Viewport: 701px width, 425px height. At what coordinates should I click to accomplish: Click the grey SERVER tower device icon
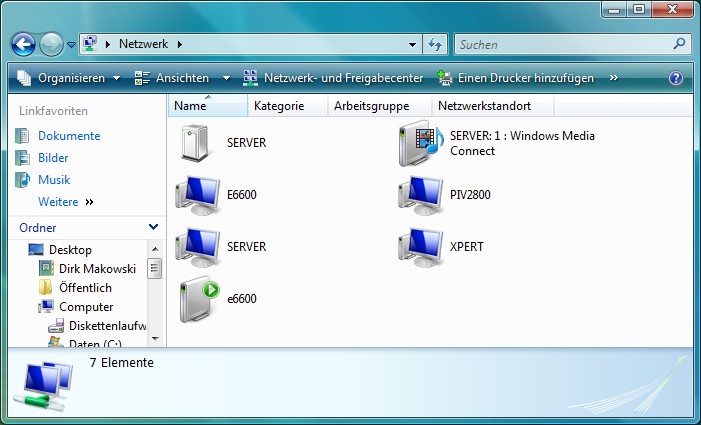click(196, 143)
